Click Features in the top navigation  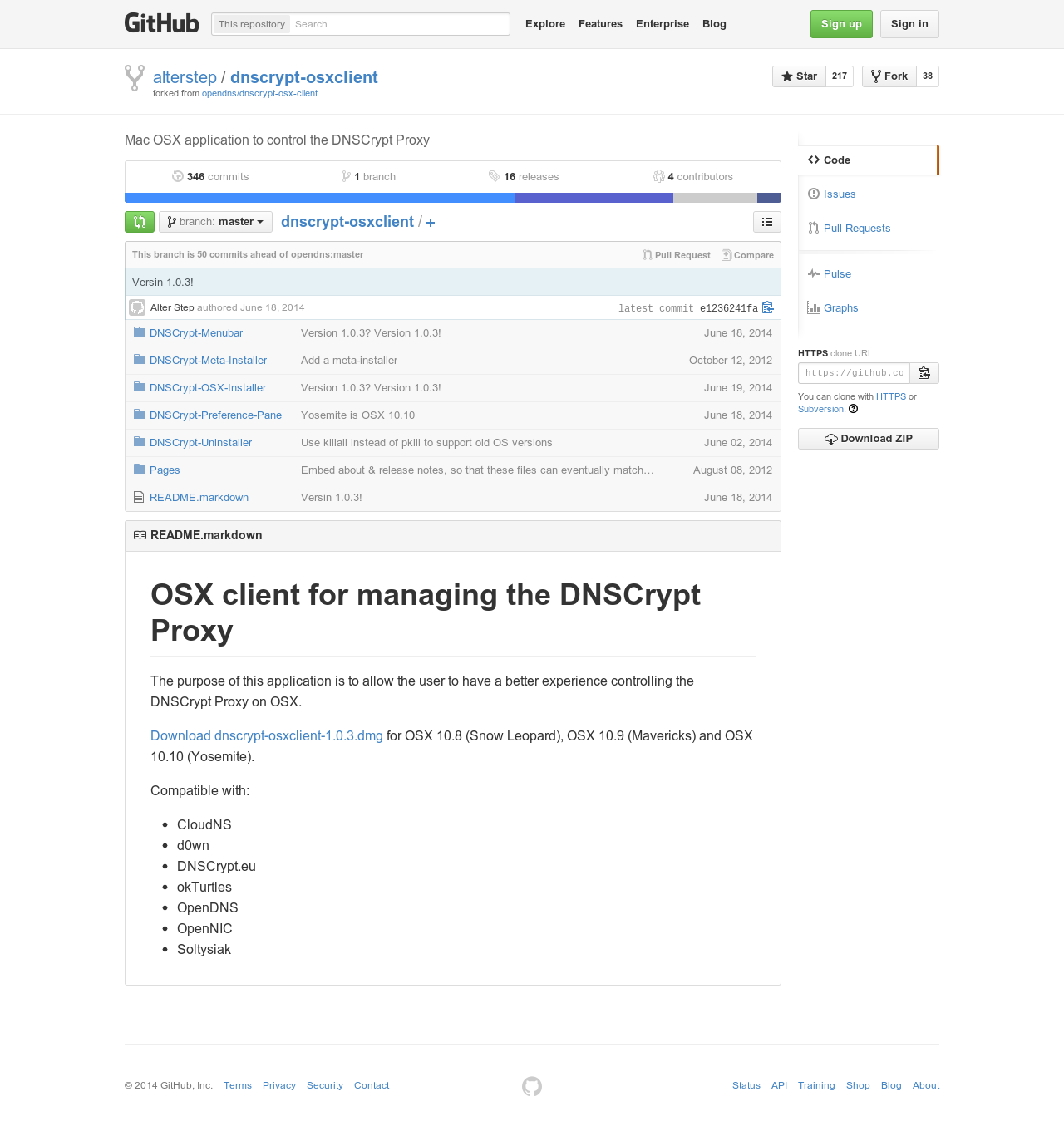600,24
